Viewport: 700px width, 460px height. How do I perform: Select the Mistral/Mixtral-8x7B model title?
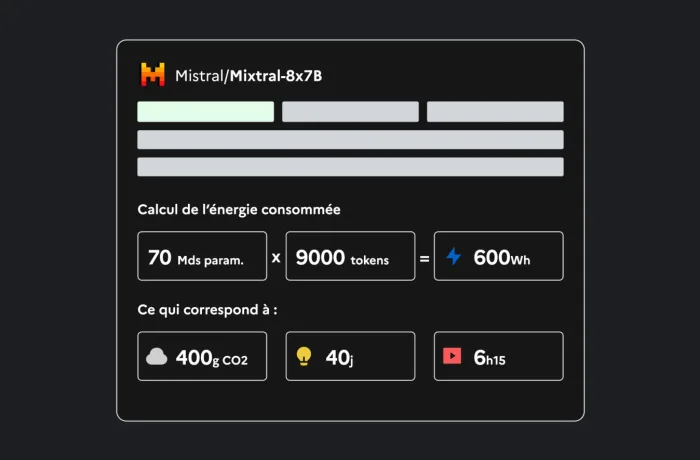pos(249,75)
